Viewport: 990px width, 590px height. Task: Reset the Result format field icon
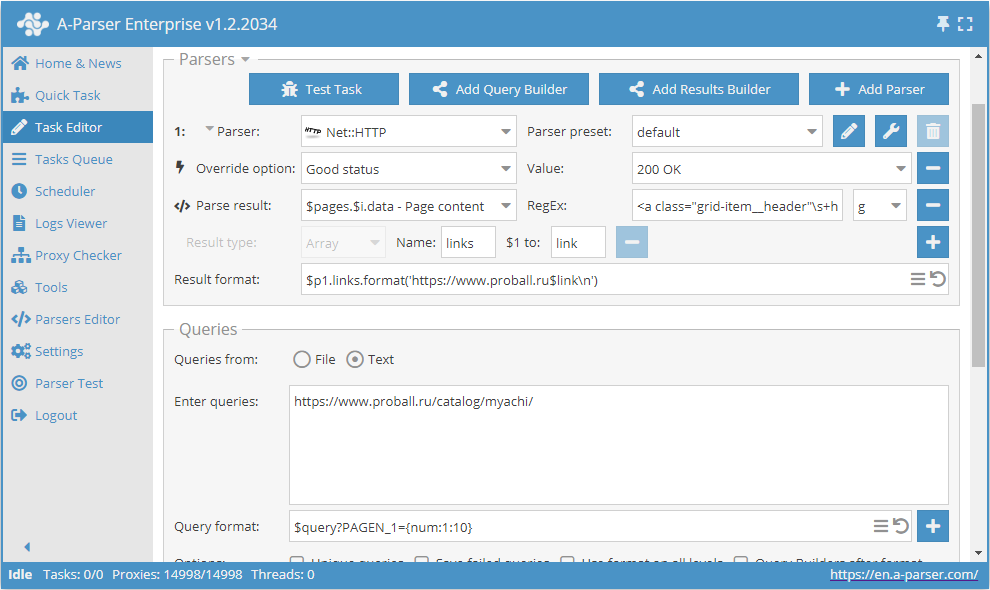click(x=938, y=280)
